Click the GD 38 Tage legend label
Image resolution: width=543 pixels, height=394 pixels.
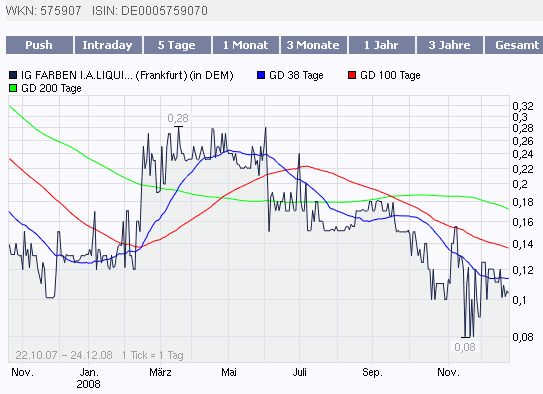[x=296, y=75]
